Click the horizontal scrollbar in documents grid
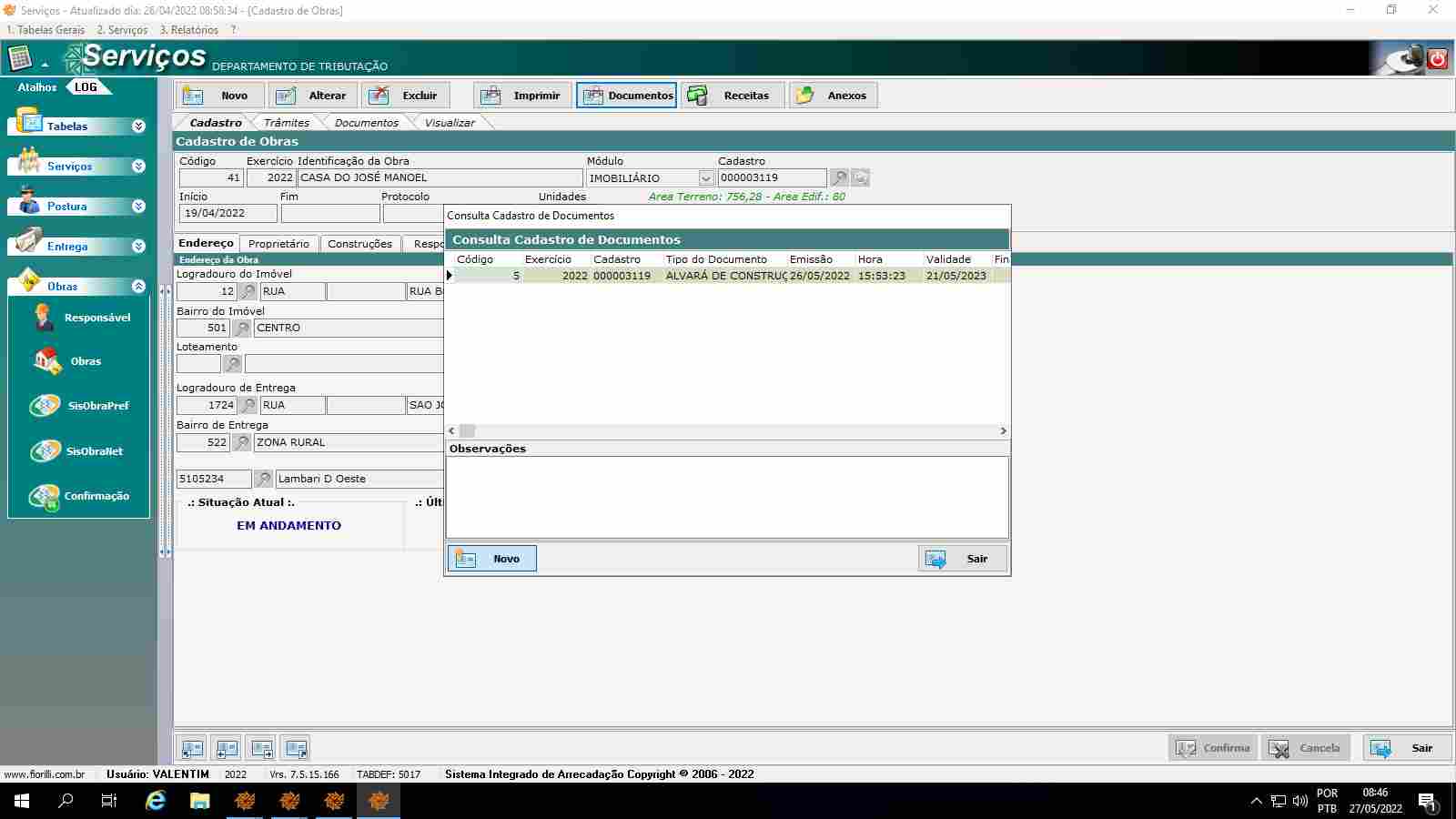The height and width of the screenshot is (819, 1456). (728, 431)
